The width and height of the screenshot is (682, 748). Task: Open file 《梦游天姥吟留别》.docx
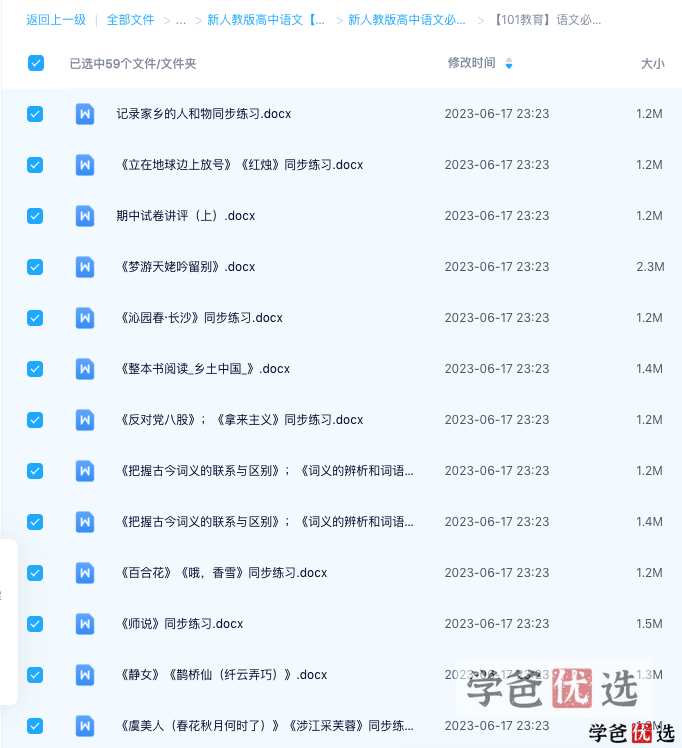point(186,267)
